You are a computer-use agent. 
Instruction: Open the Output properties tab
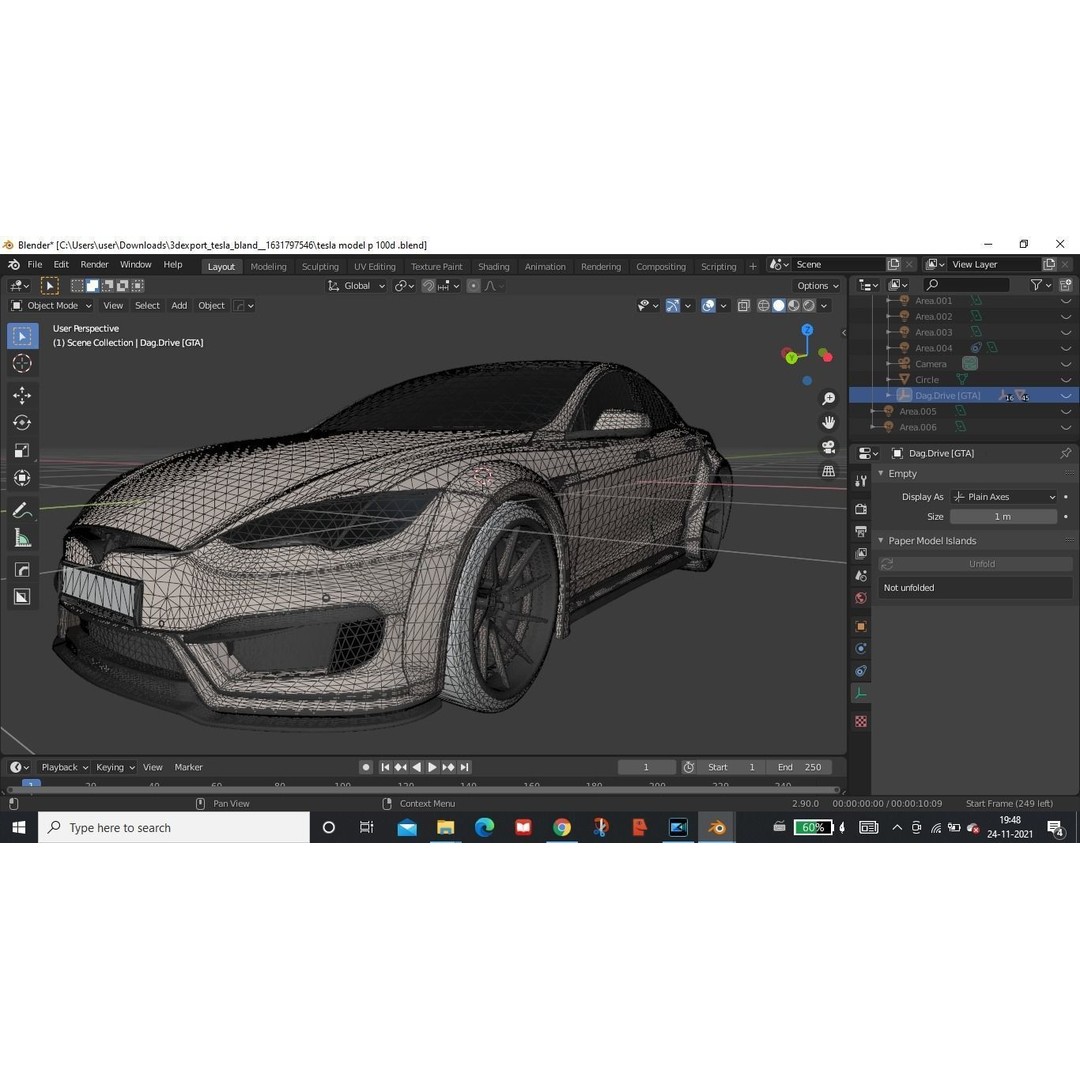point(861,532)
